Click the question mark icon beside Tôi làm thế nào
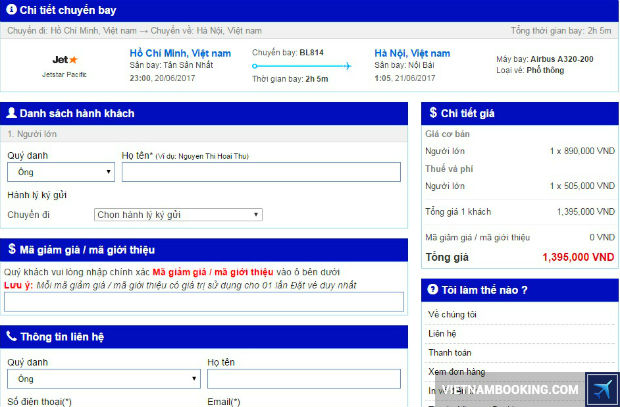620x407 pixels. click(433, 289)
